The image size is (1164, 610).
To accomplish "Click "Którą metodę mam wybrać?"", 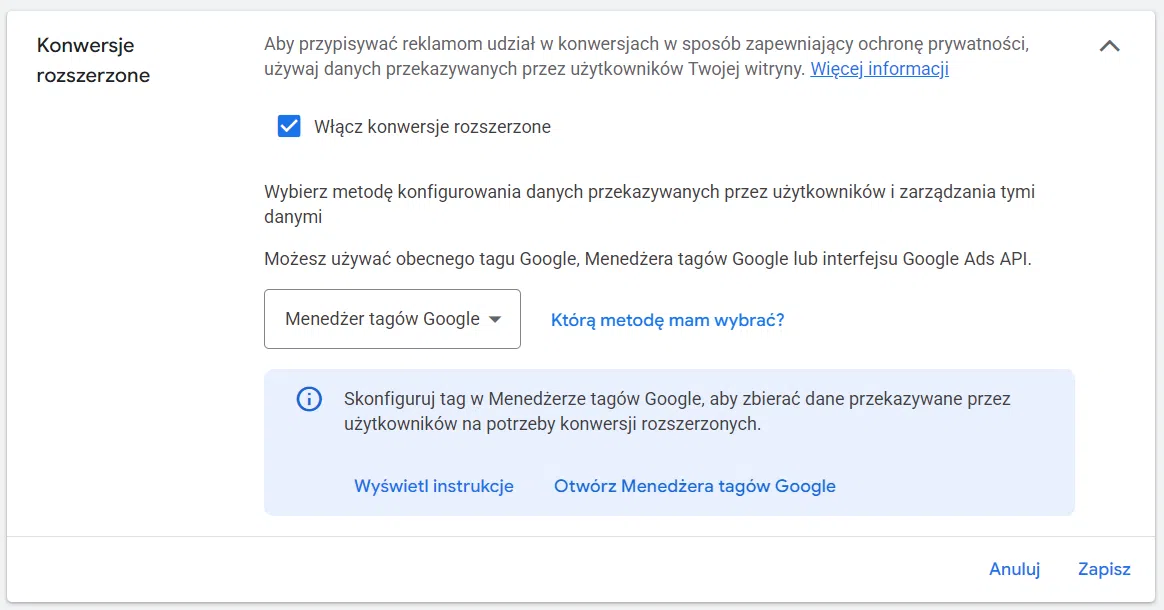I will click(x=667, y=318).
